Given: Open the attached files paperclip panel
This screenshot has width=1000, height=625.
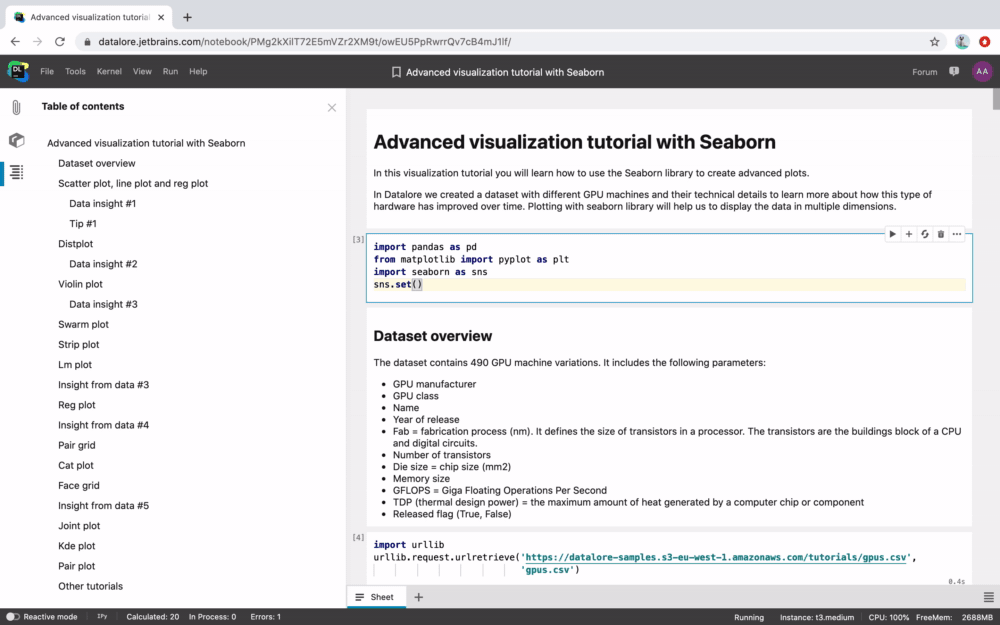Looking at the screenshot, I should pos(17,107).
